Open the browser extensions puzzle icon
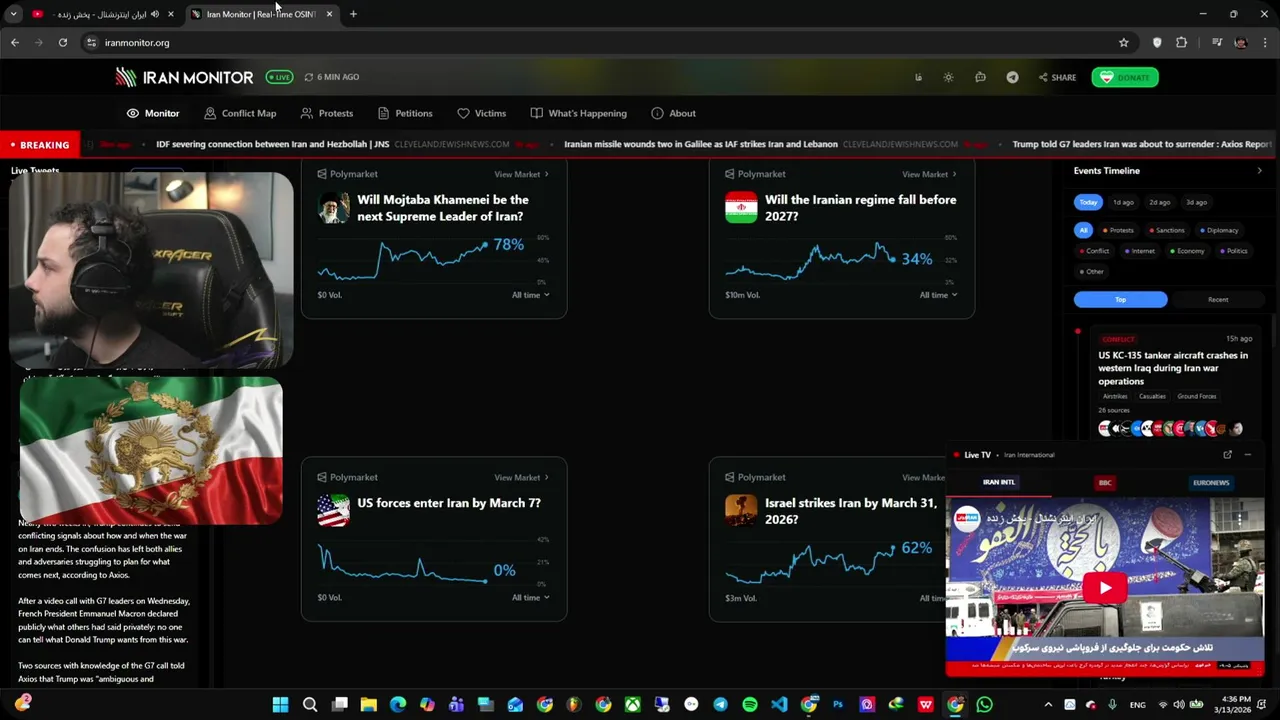 click(1181, 43)
